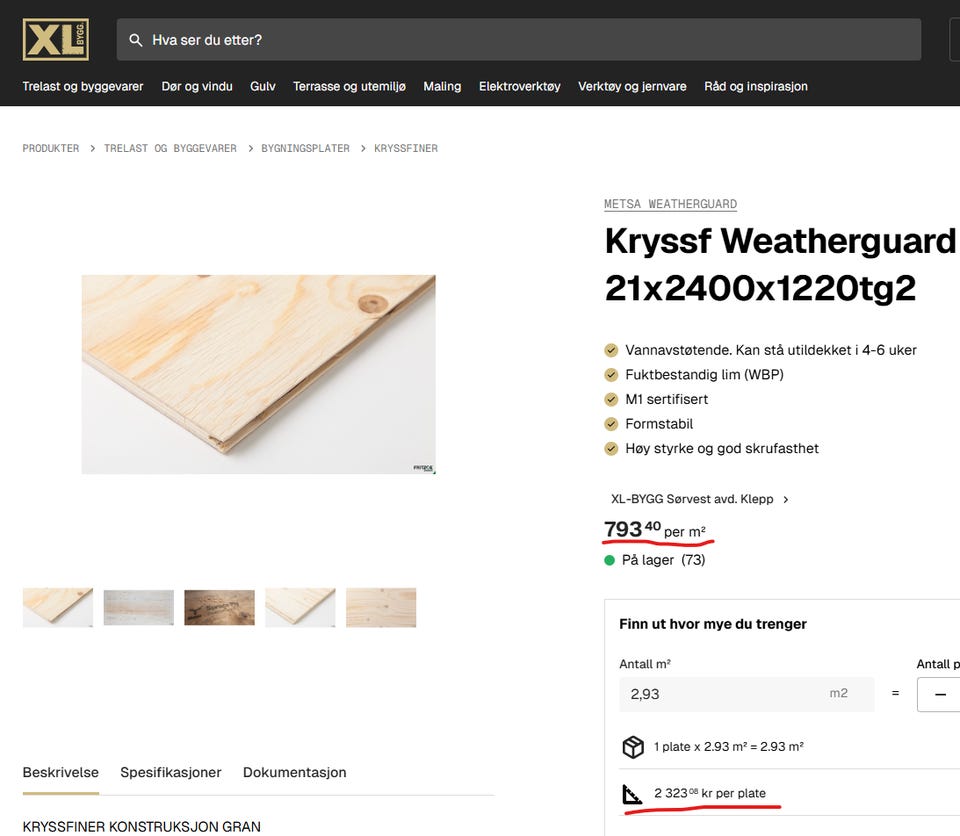Click checkmark icon beside 'Høy styrke'

(x=611, y=448)
